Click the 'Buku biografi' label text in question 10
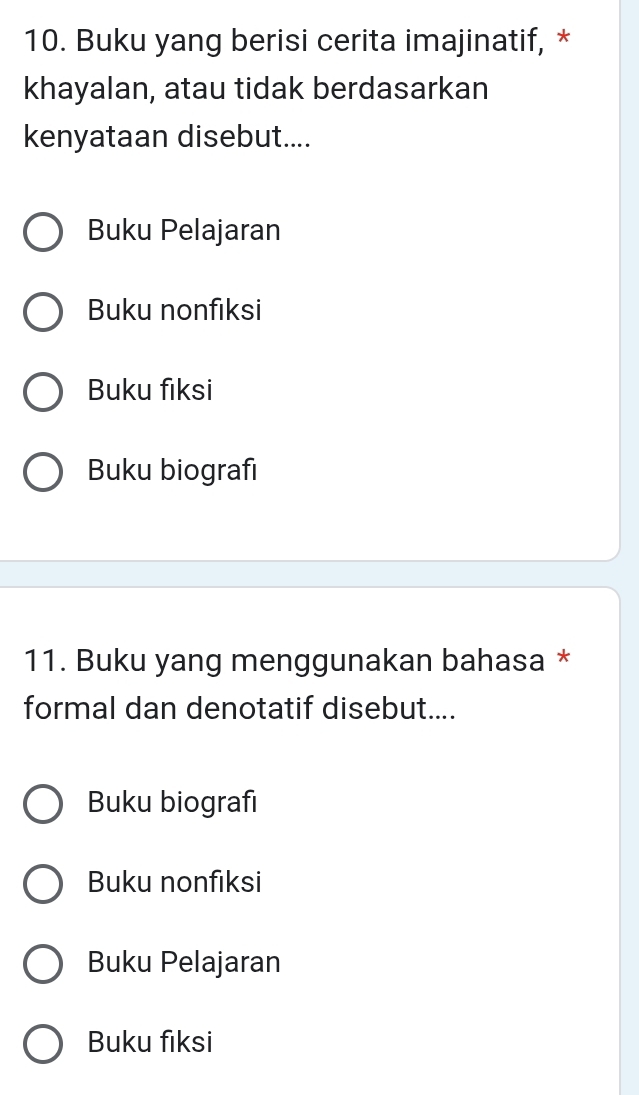This screenshot has height=1095, width=639. (172, 470)
